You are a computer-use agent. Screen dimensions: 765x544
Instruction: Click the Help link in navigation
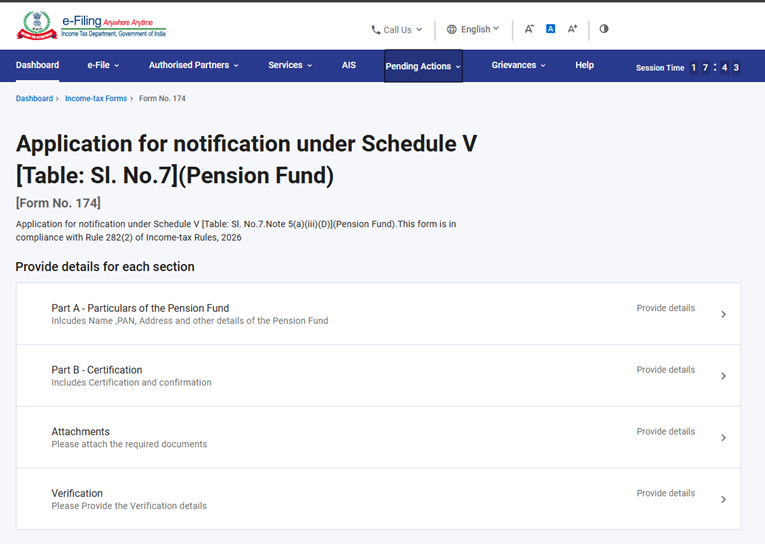[x=585, y=66]
